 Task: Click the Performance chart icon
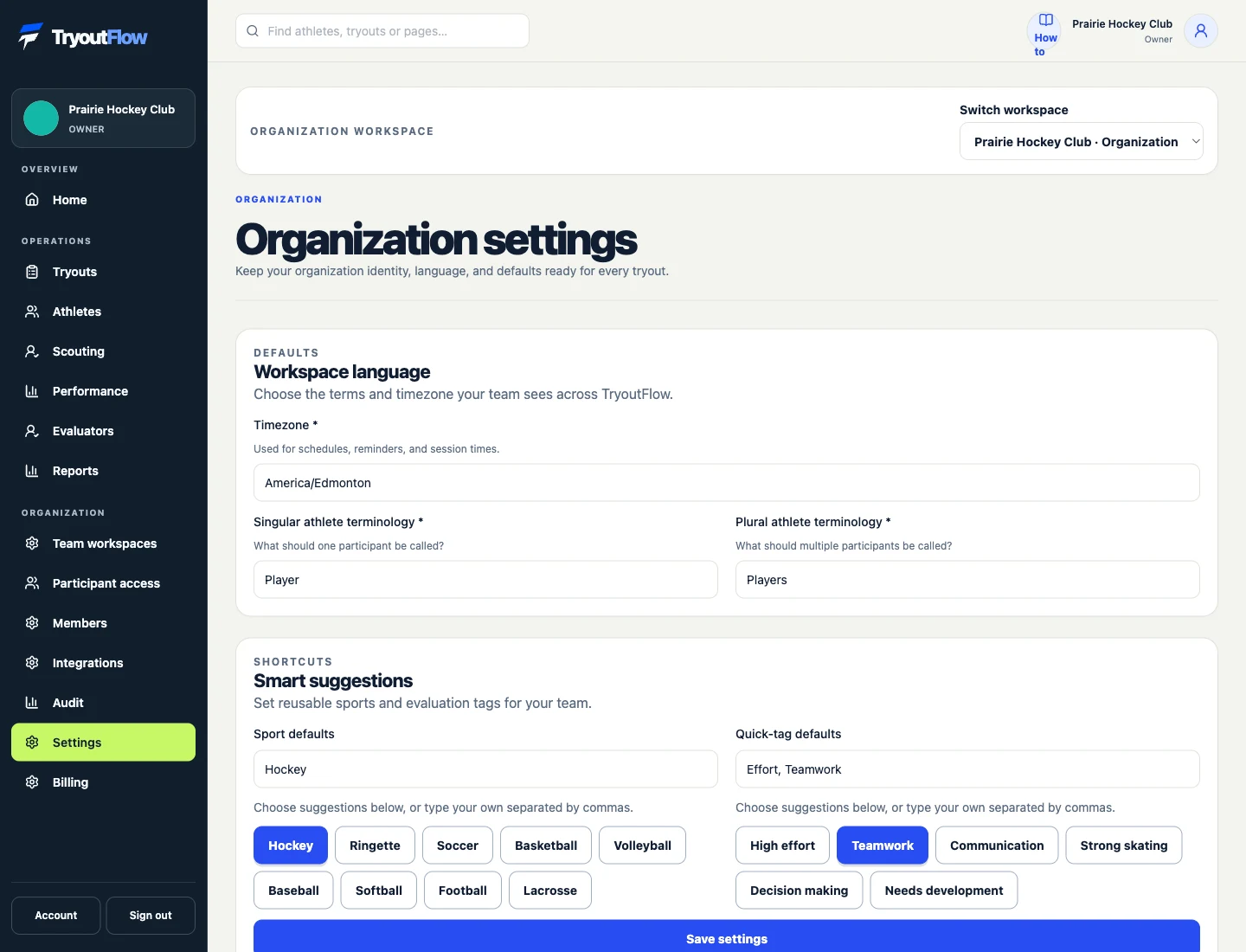pyautogui.click(x=32, y=391)
